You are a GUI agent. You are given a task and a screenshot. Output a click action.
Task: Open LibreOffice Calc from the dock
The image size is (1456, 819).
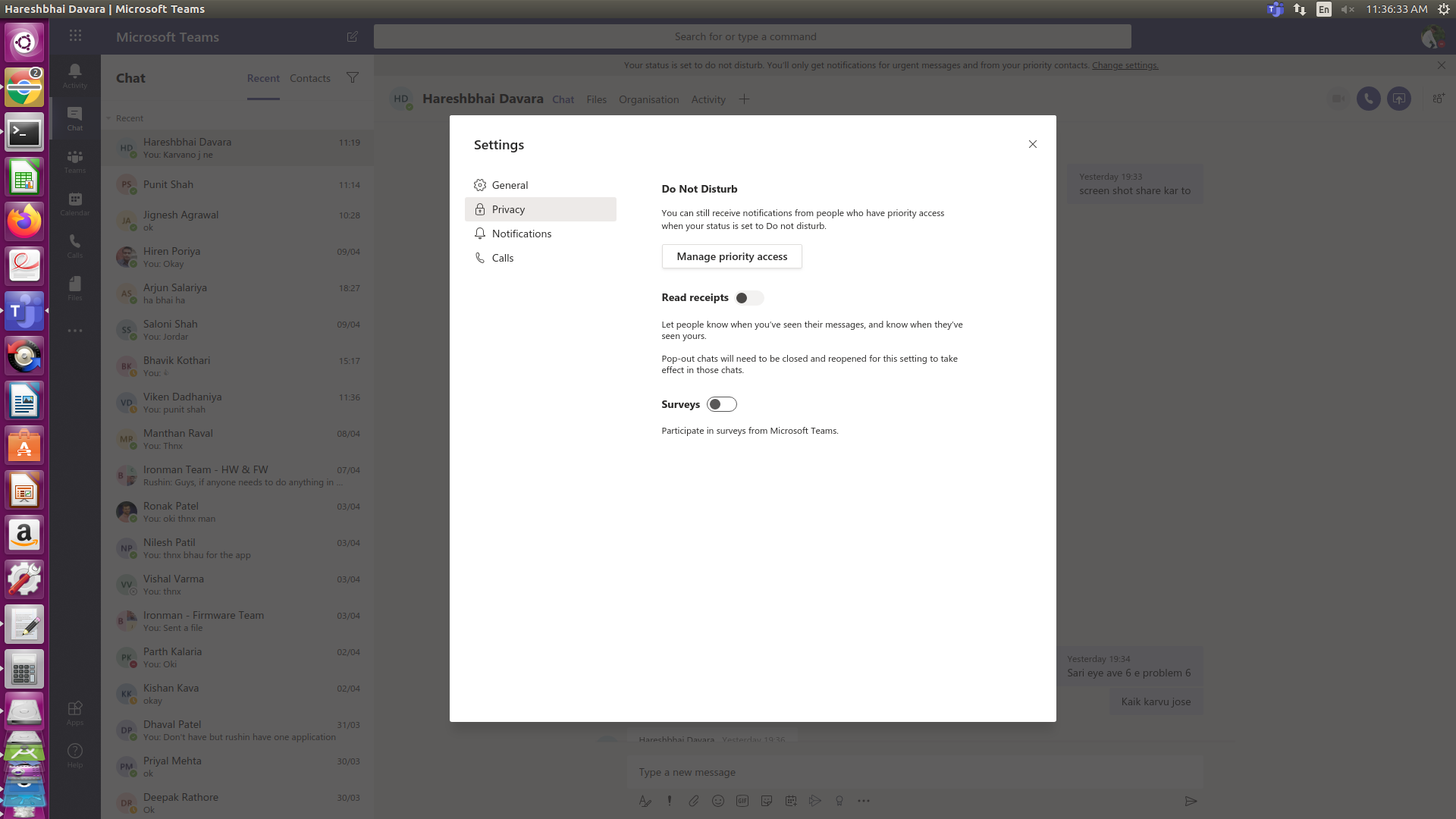click(x=24, y=177)
